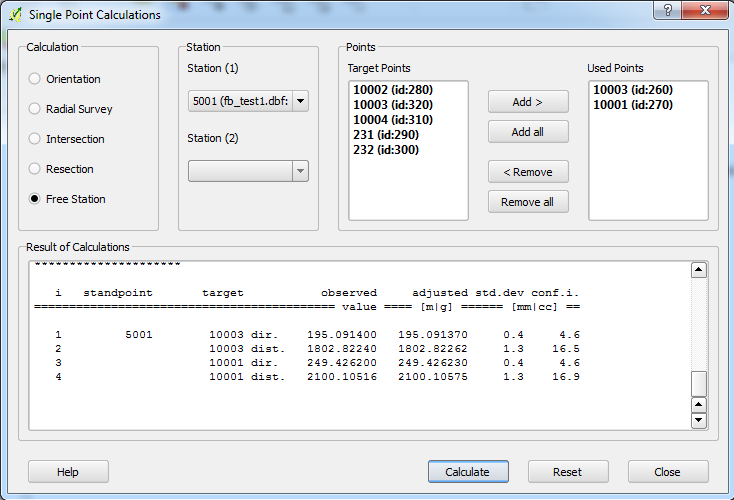Select the Free Station option
This screenshot has height=500, width=734.
pos(35,199)
